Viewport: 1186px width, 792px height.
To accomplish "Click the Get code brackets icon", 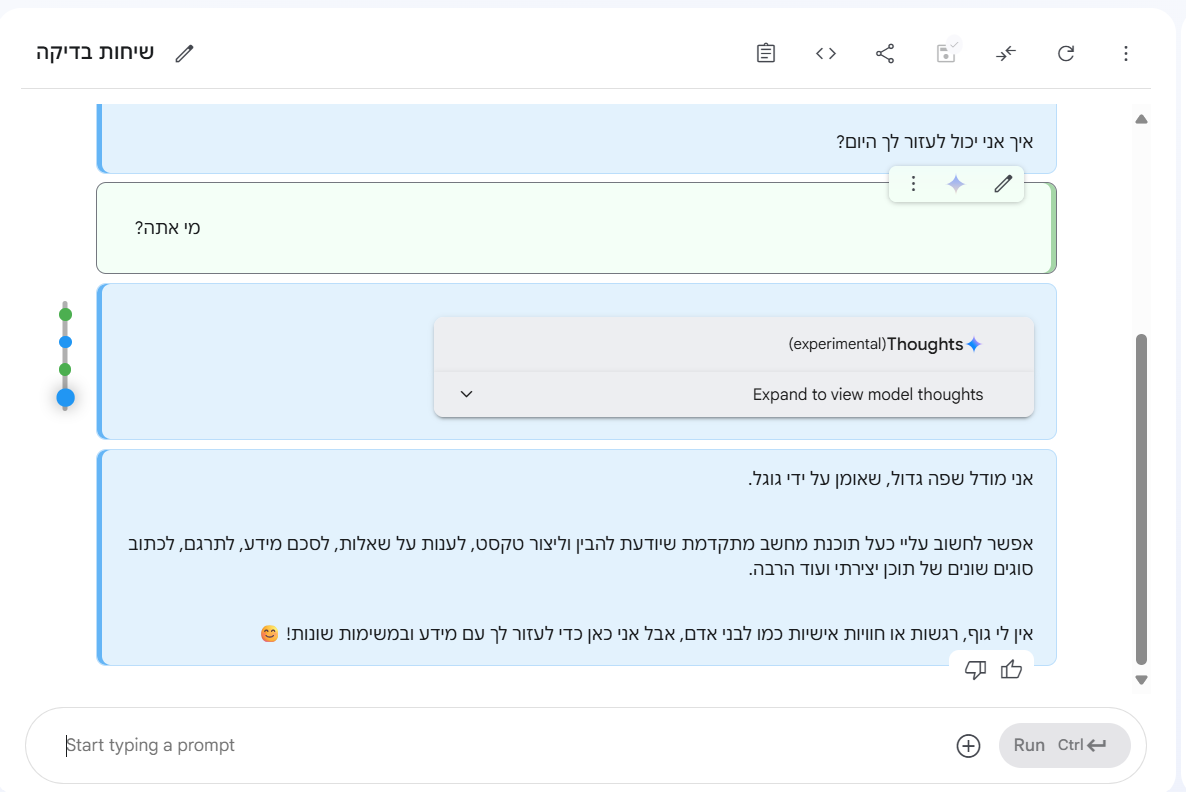I will (x=825, y=53).
